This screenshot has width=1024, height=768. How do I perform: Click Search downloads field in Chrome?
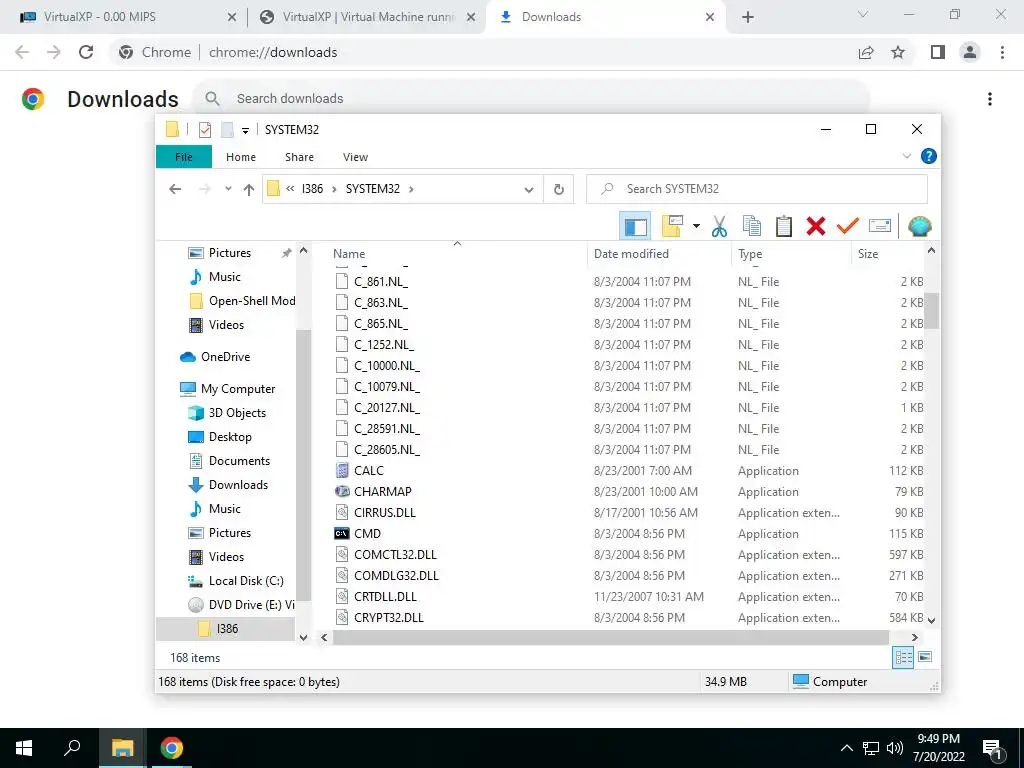click(530, 99)
